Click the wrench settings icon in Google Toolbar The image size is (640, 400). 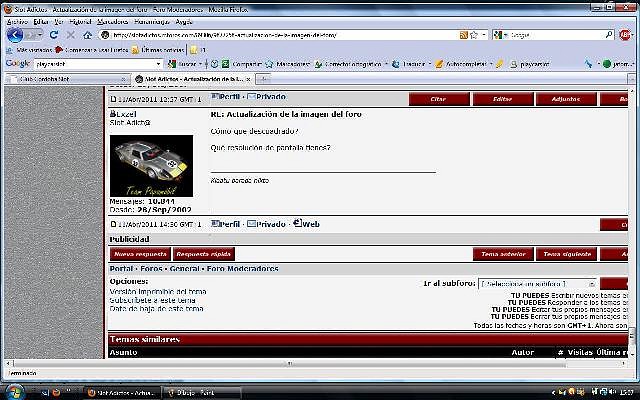tap(588, 64)
